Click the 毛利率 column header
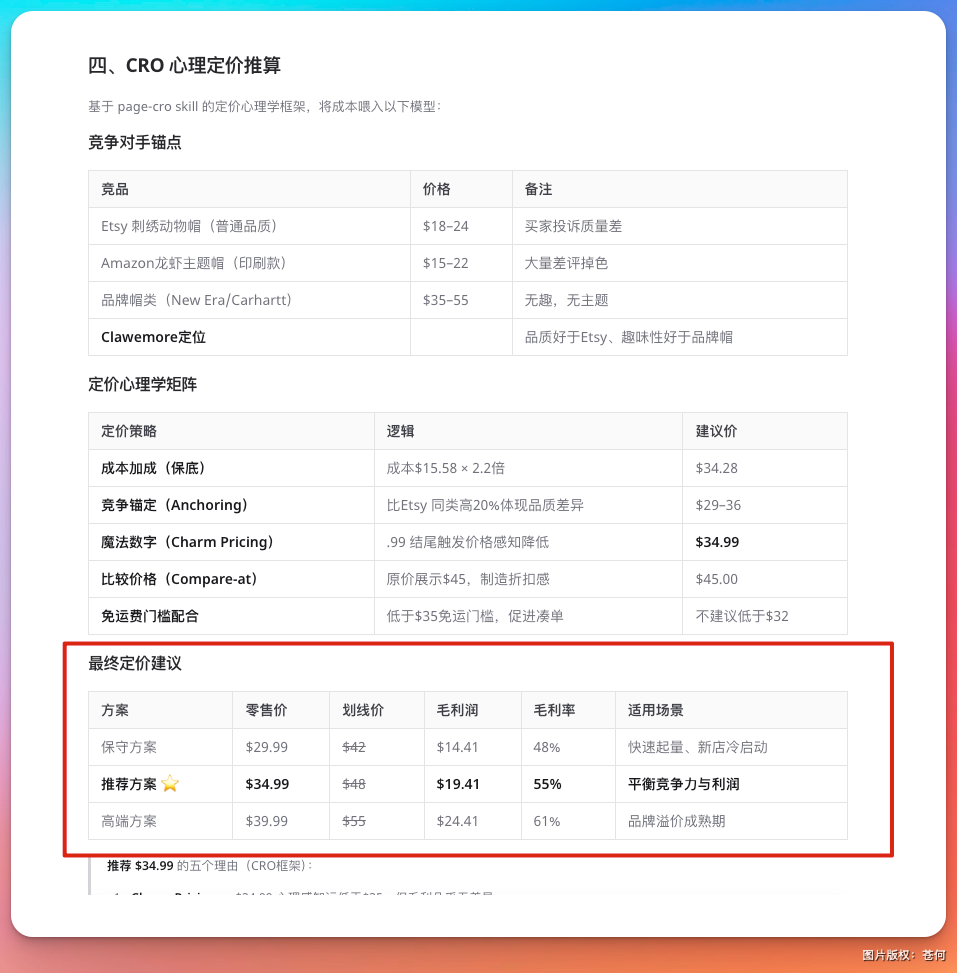The height and width of the screenshot is (973, 957). coord(554,710)
